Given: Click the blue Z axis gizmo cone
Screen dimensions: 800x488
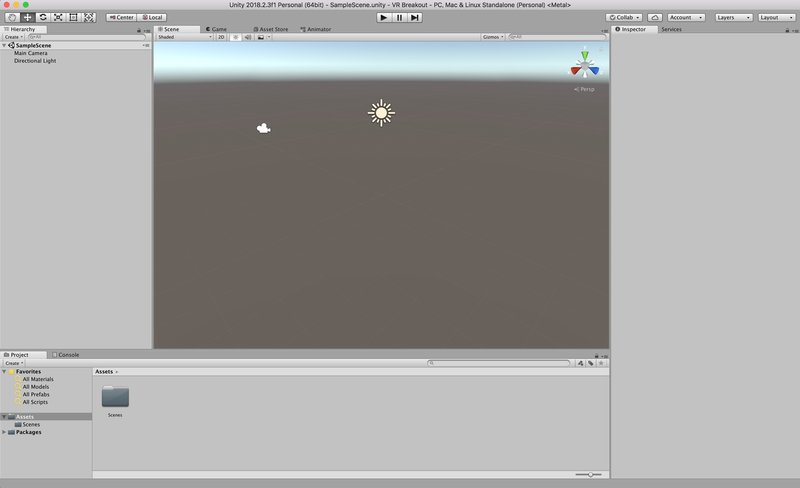Looking at the screenshot, I should pyautogui.click(x=593, y=70).
